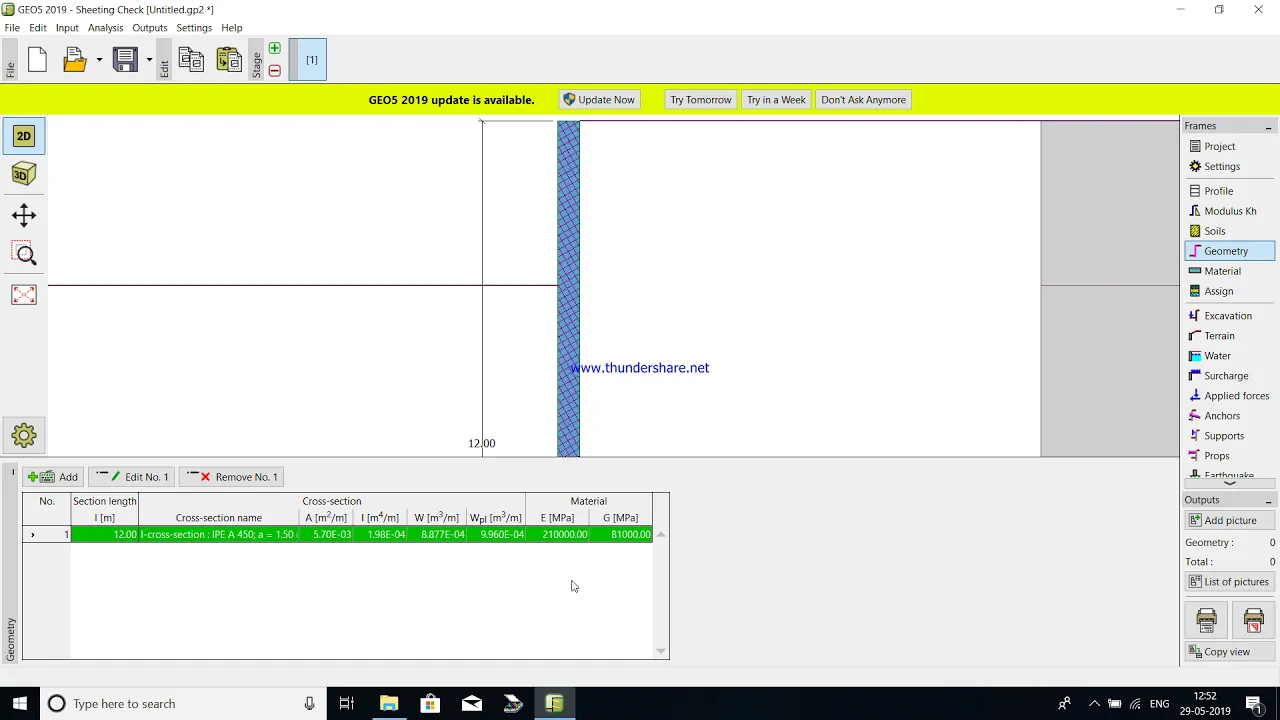
Task: Open the Settings frame
Action: point(1230,166)
